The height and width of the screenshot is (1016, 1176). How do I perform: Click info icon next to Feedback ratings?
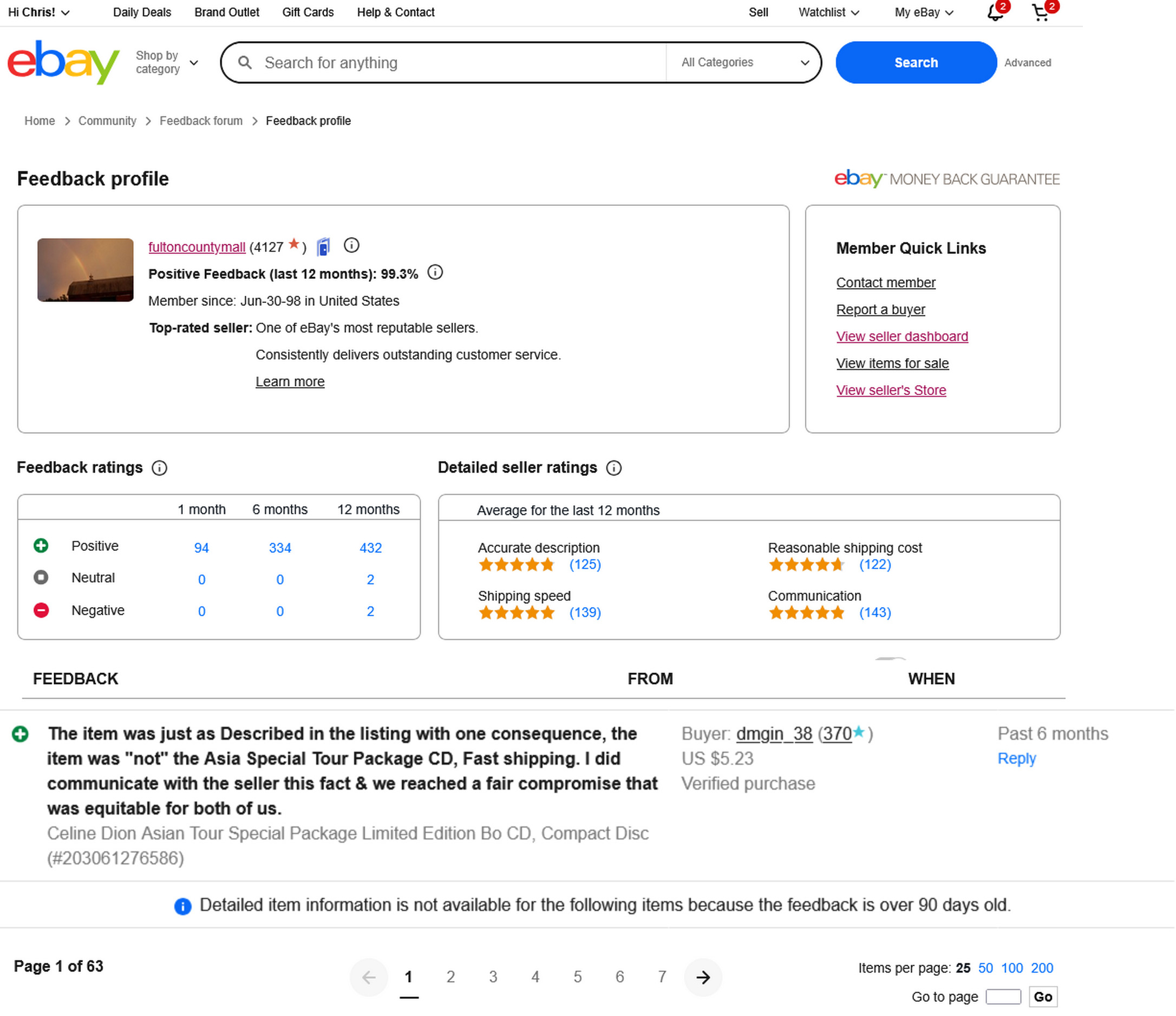(x=160, y=468)
